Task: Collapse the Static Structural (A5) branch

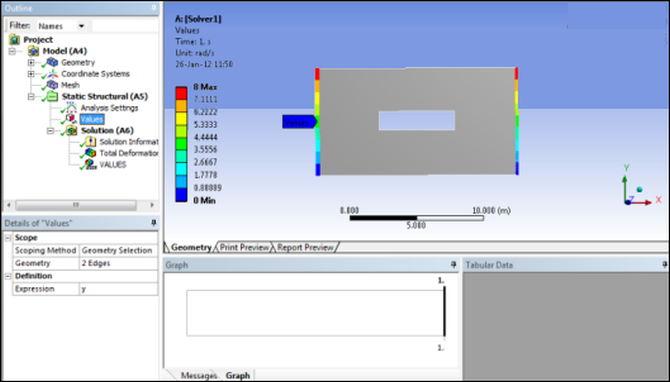Action: click(x=31, y=96)
